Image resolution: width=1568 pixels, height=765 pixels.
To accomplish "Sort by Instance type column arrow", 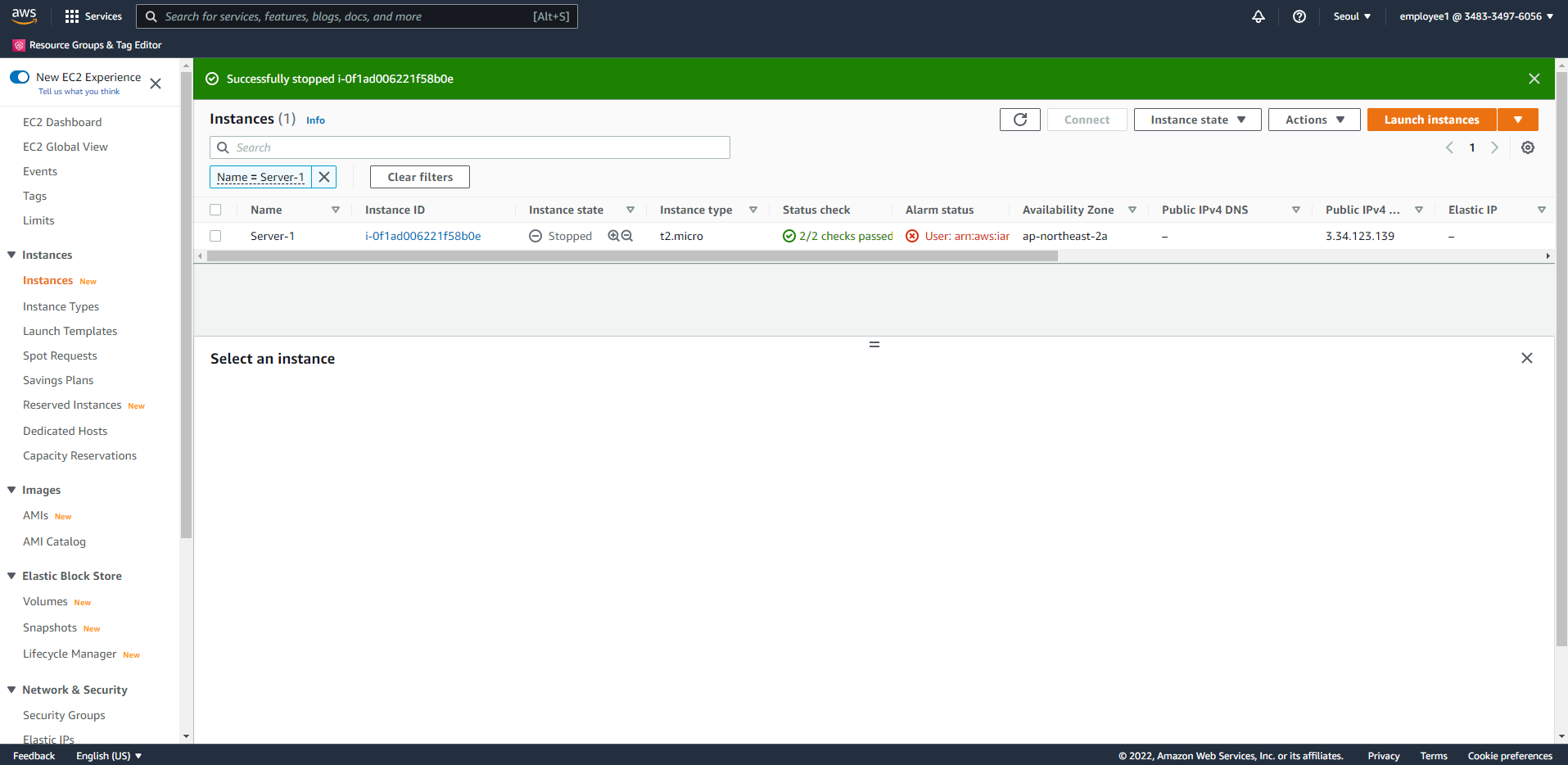I will 753,210.
